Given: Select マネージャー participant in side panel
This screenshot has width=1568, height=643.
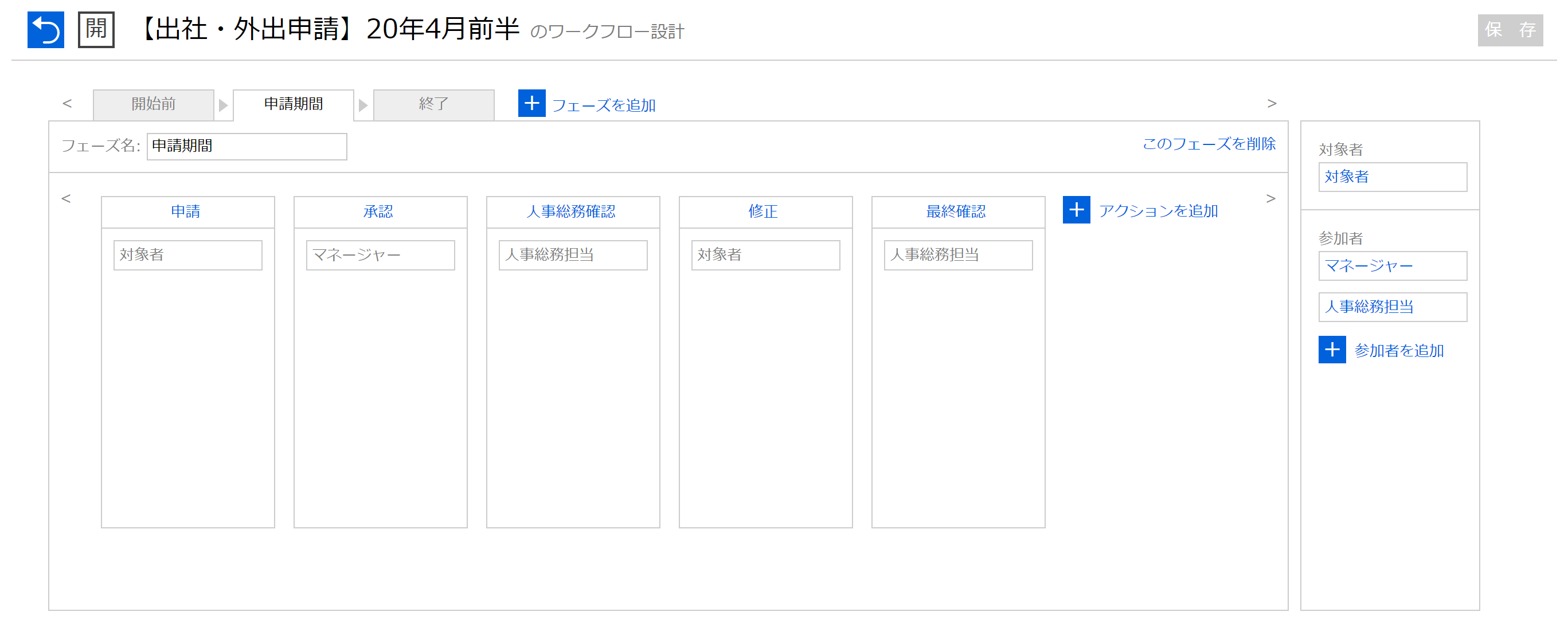Looking at the screenshot, I should tap(1393, 266).
